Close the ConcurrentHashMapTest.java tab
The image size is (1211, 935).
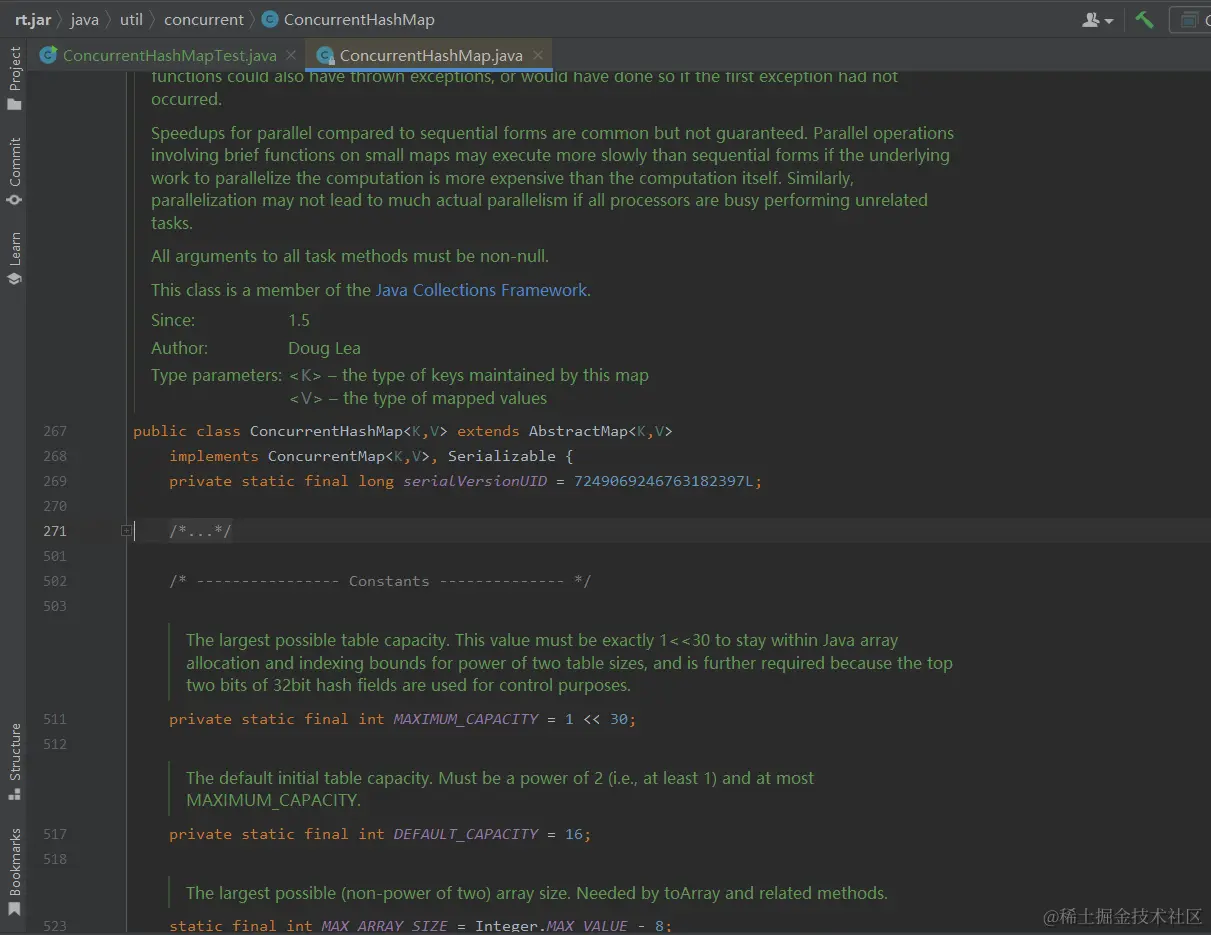291,55
